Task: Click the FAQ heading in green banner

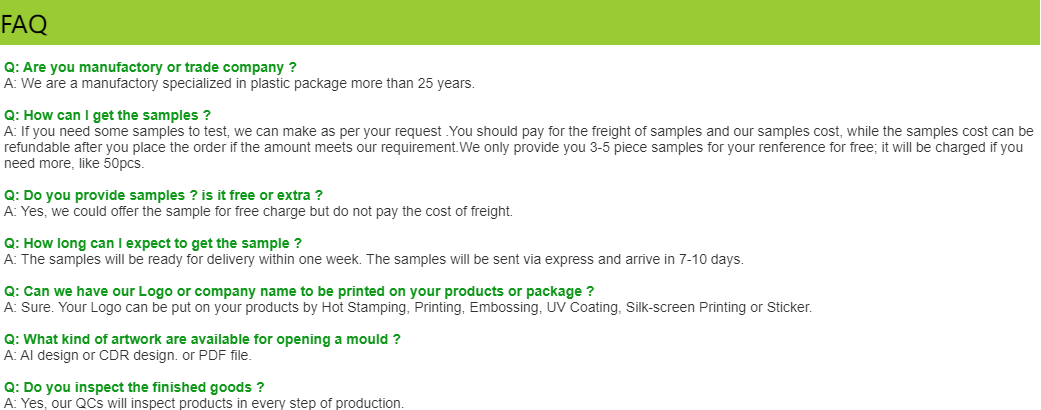Action: pyautogui.click(x=24, y=25)
